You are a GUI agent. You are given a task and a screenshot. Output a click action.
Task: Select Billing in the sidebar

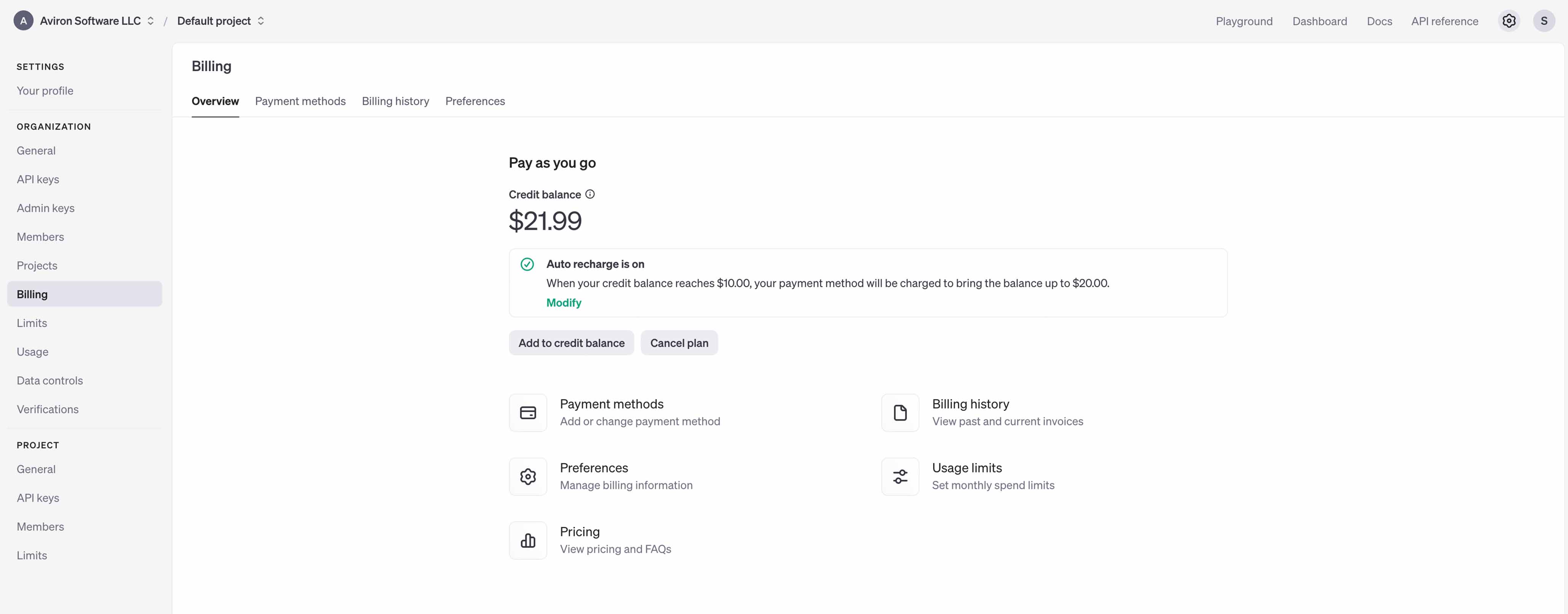coord(84,294)
